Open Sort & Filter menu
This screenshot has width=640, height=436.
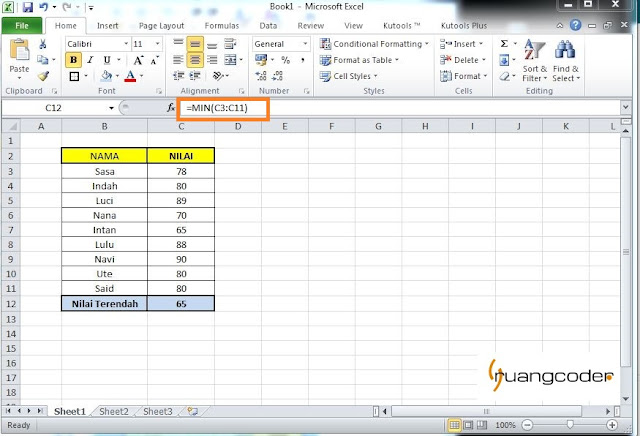coord(534,60)
